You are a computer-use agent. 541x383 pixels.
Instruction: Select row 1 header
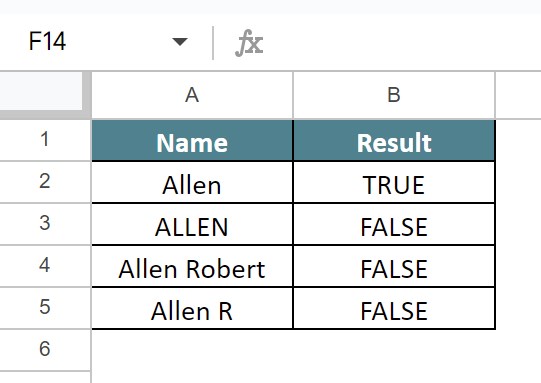coord(45,139)
